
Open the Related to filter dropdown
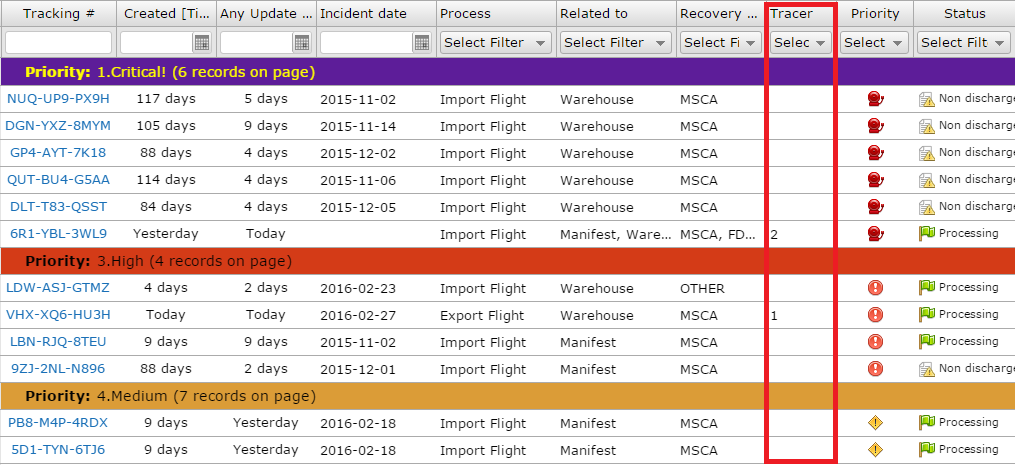(x=615, y=43)
